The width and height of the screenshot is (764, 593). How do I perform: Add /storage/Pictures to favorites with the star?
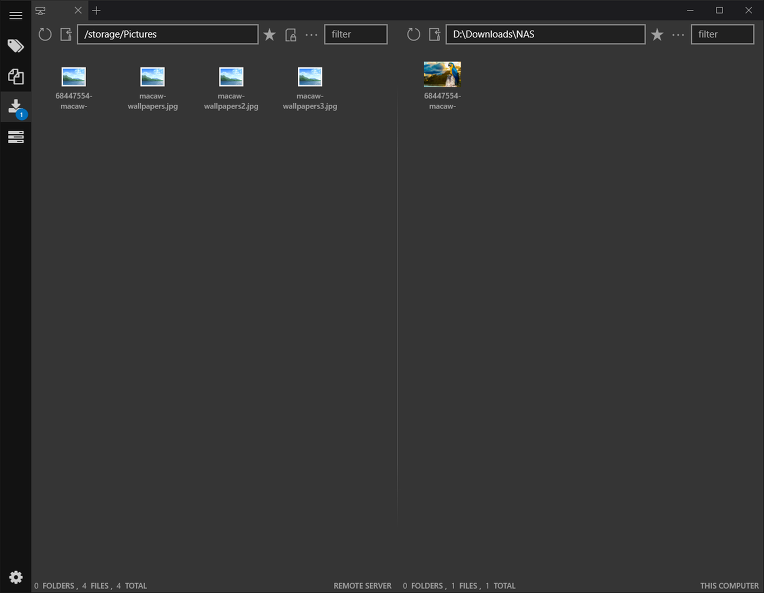pos(269,35)
